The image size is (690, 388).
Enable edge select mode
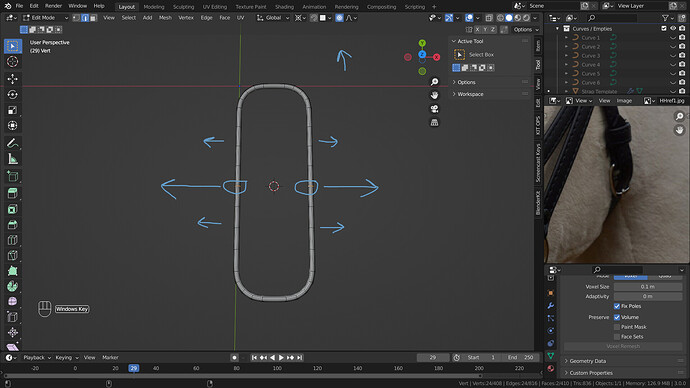(x=85, y=18)
